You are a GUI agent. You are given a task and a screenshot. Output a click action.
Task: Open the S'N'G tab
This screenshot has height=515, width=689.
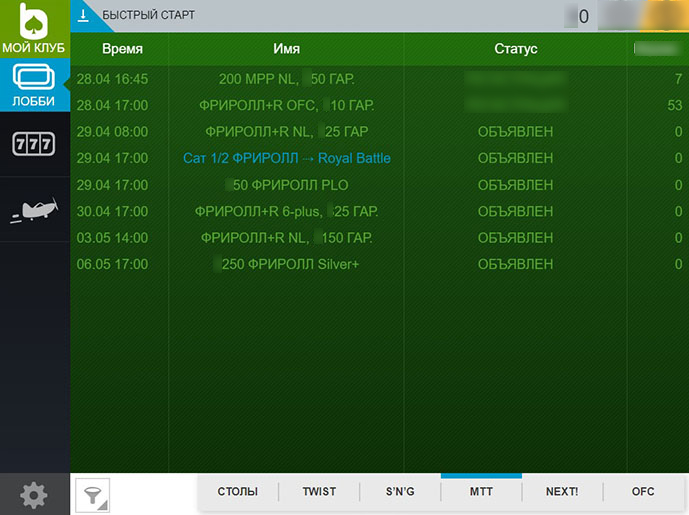(400, 492)
